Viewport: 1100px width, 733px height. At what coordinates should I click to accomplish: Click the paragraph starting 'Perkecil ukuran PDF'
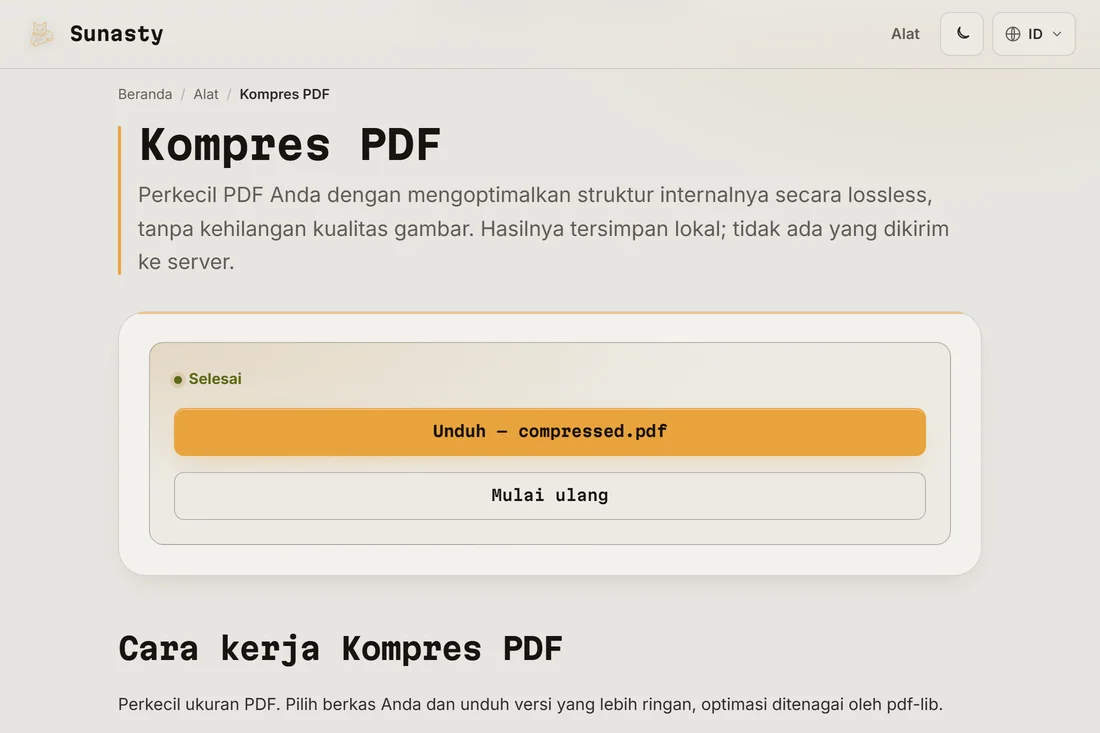pos(530,704)
